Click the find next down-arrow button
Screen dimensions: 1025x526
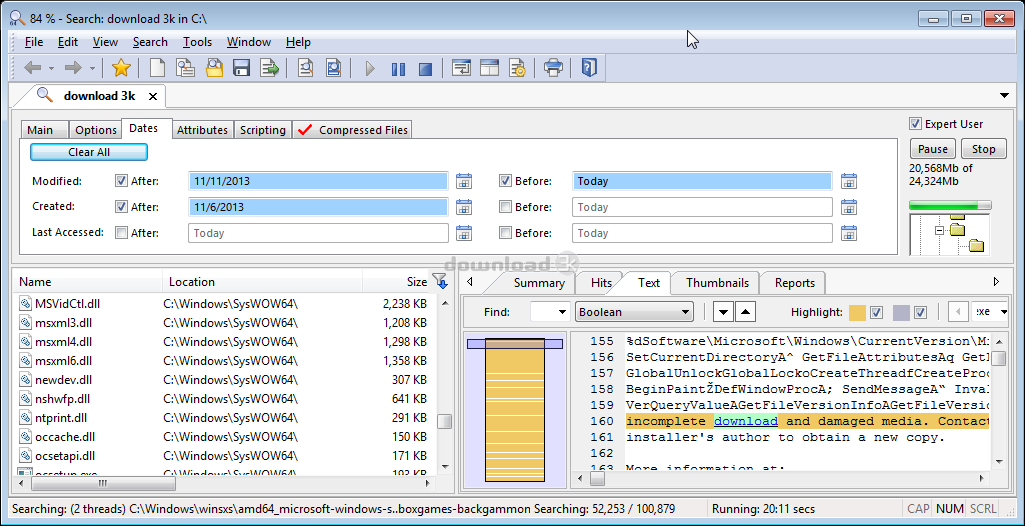722,312
